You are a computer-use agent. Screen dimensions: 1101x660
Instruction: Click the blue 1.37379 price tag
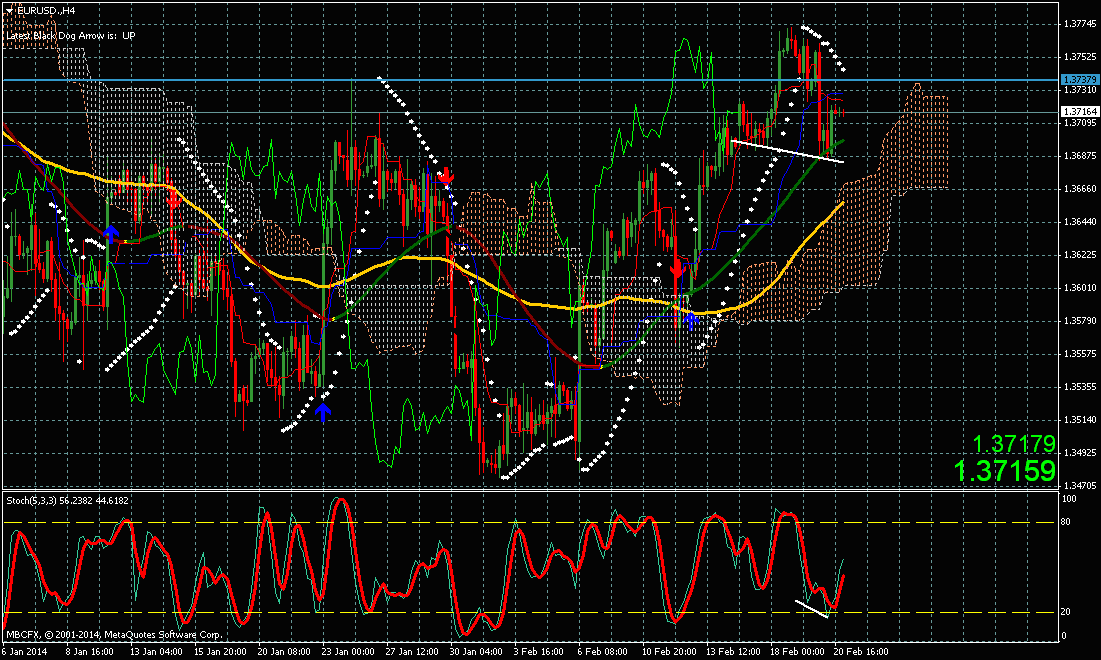pyautogui.click(x=1079, y=80)
